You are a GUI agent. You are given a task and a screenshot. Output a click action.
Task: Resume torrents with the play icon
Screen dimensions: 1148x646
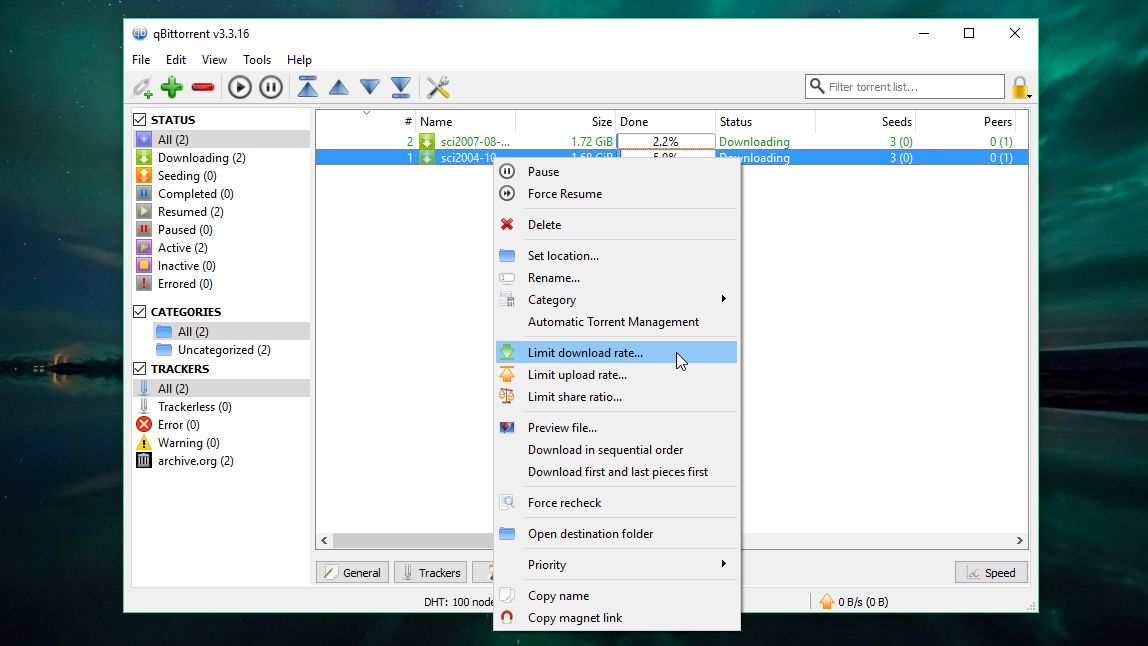(239, 87)
